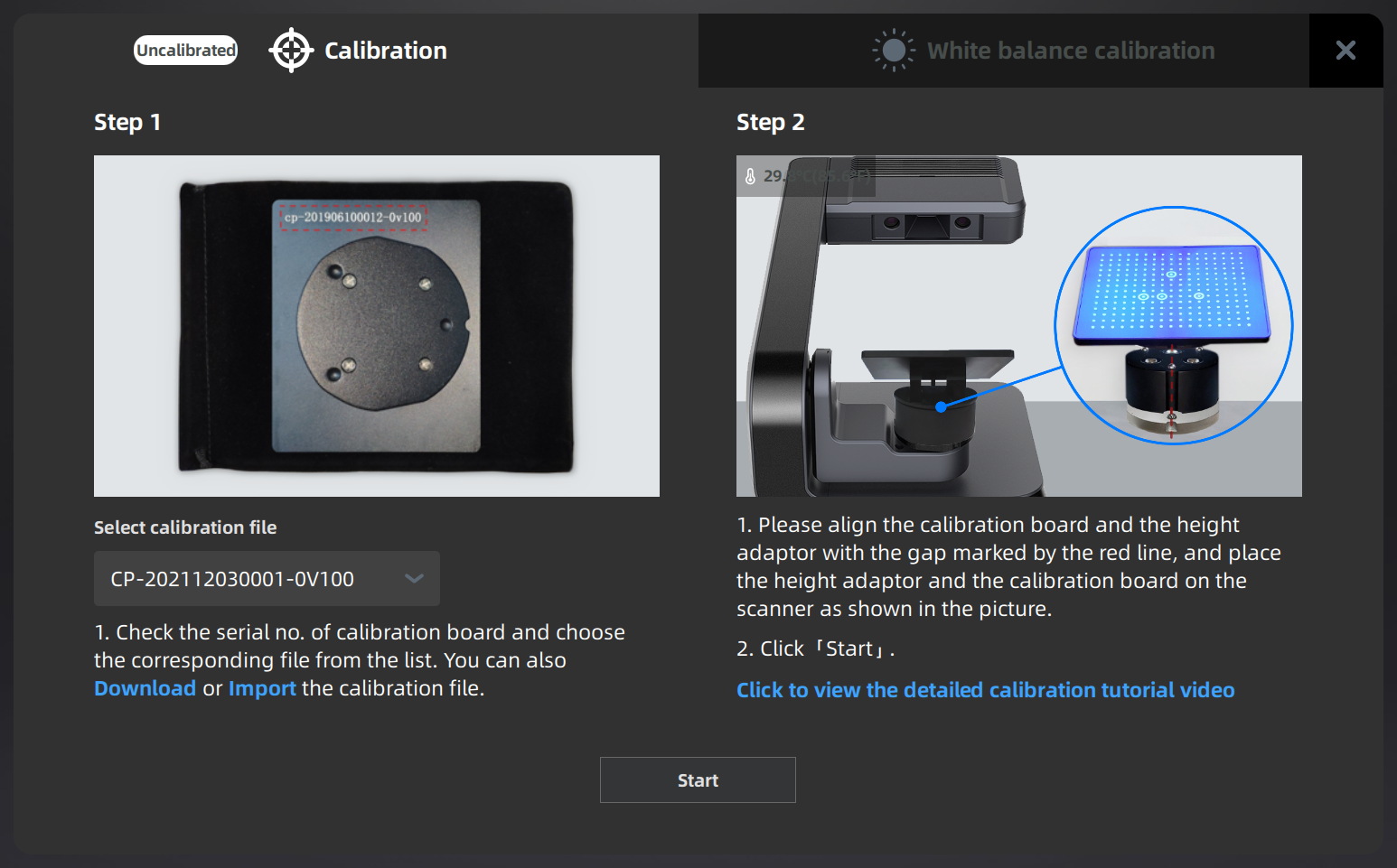Click the Step 1 heading
Screen dimensions: 1397x868
coord(127,122)
